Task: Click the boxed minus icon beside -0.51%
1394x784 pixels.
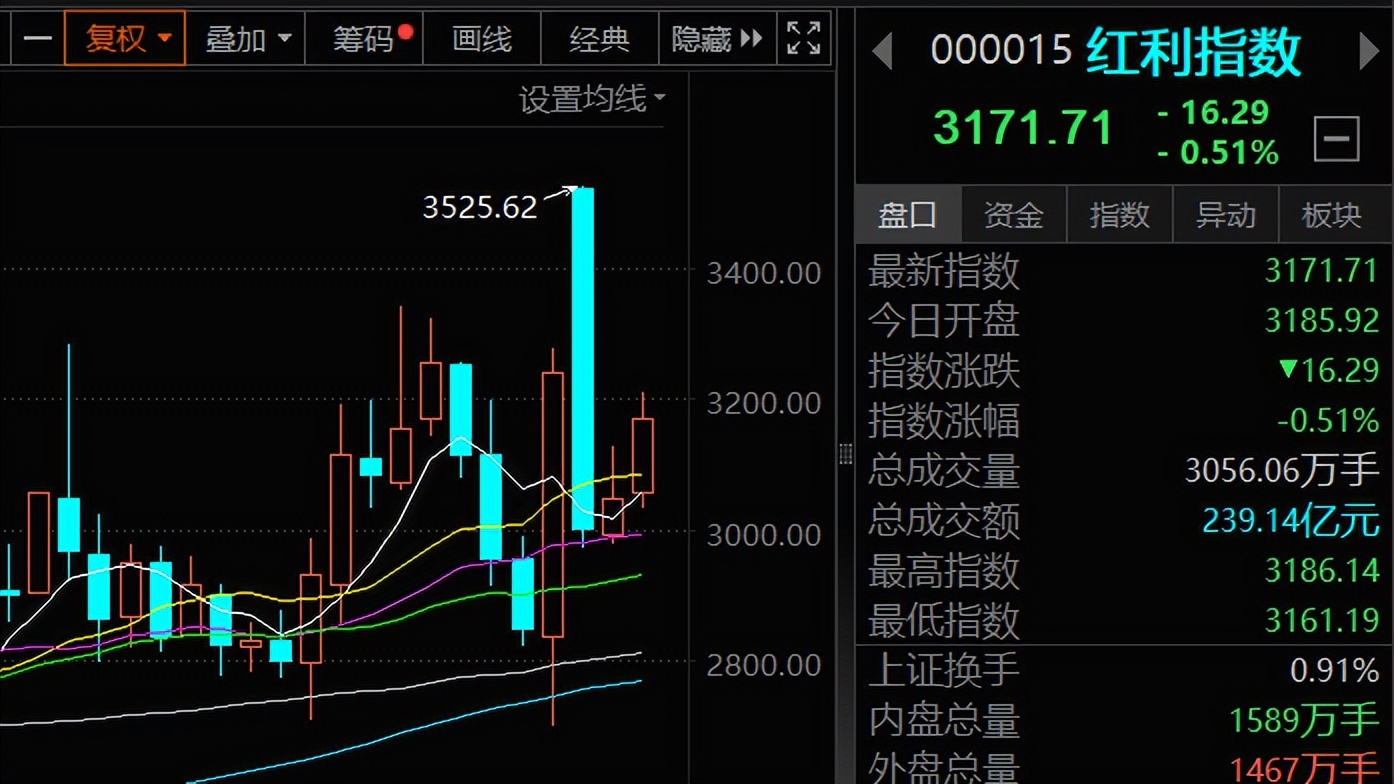Action: pos(1336,139)
